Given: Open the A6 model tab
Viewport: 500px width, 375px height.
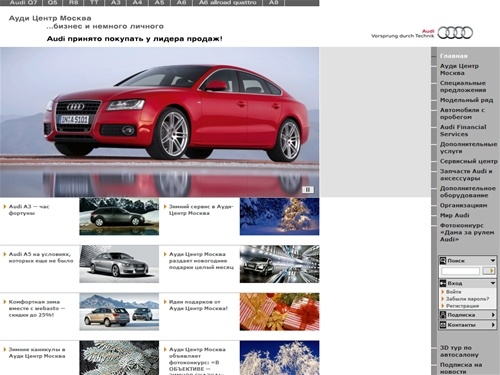Looking at the screenshot, I should (x=181, y=3).
